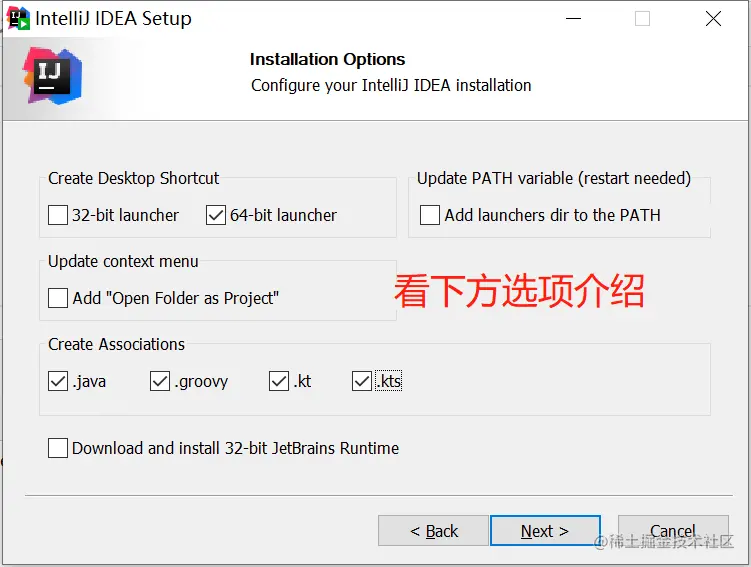751x567 pixels.
Task: Uncheck the .java file association
Action: [x=58, y=381]
